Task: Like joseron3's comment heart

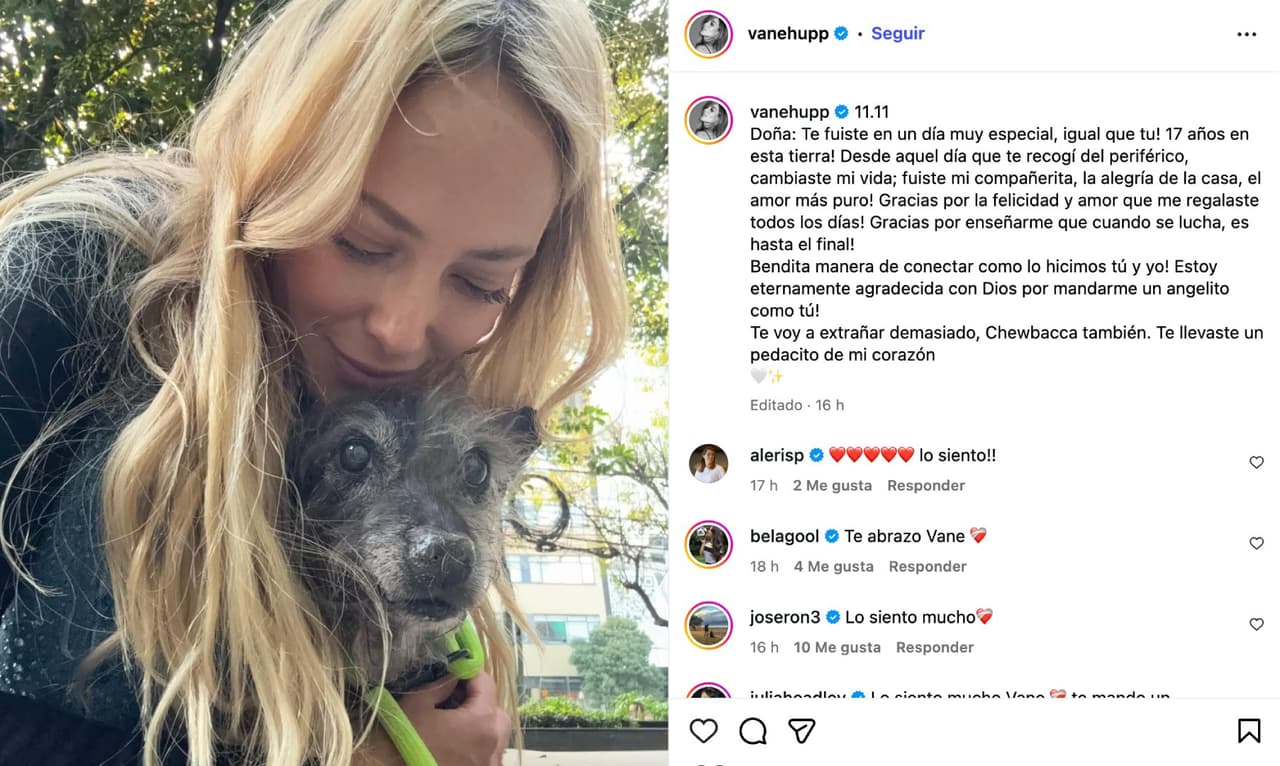Action: (1257, 624)
